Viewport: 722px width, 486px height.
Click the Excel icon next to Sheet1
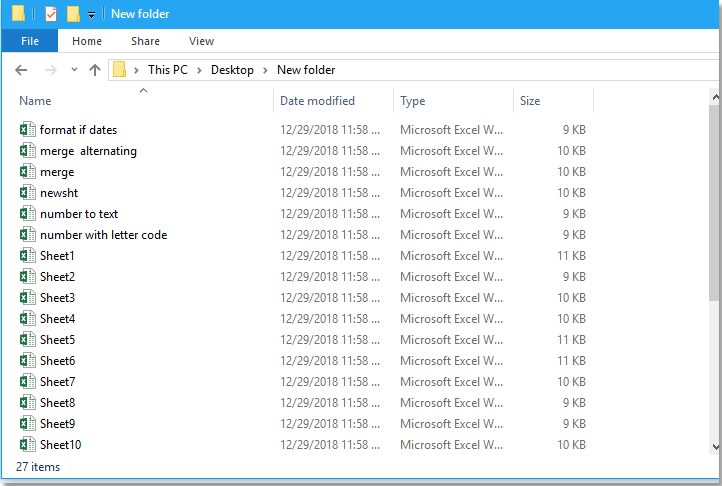click(x=27, y=256)
